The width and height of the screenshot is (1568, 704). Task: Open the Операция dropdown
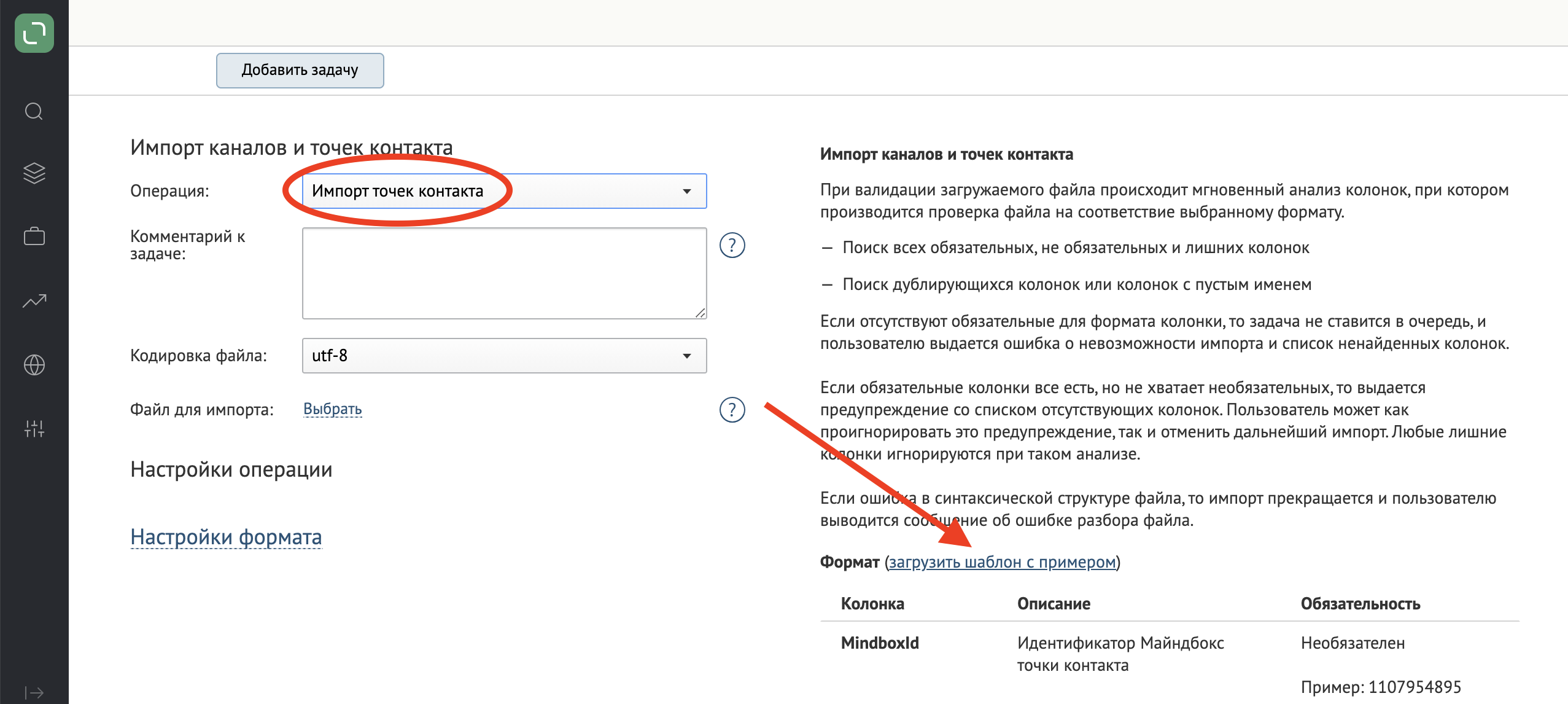pos(504,191)
